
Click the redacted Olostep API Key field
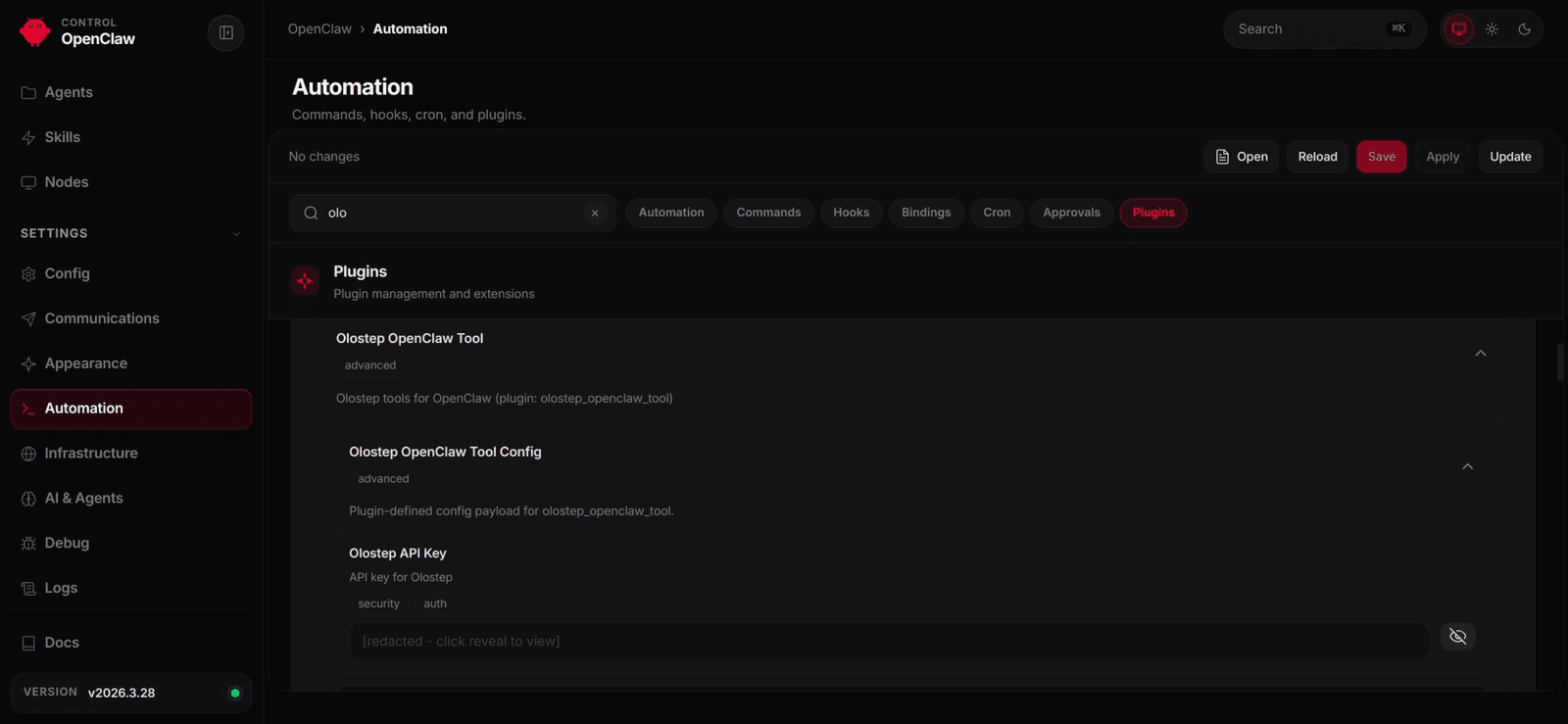click(889, 642)
